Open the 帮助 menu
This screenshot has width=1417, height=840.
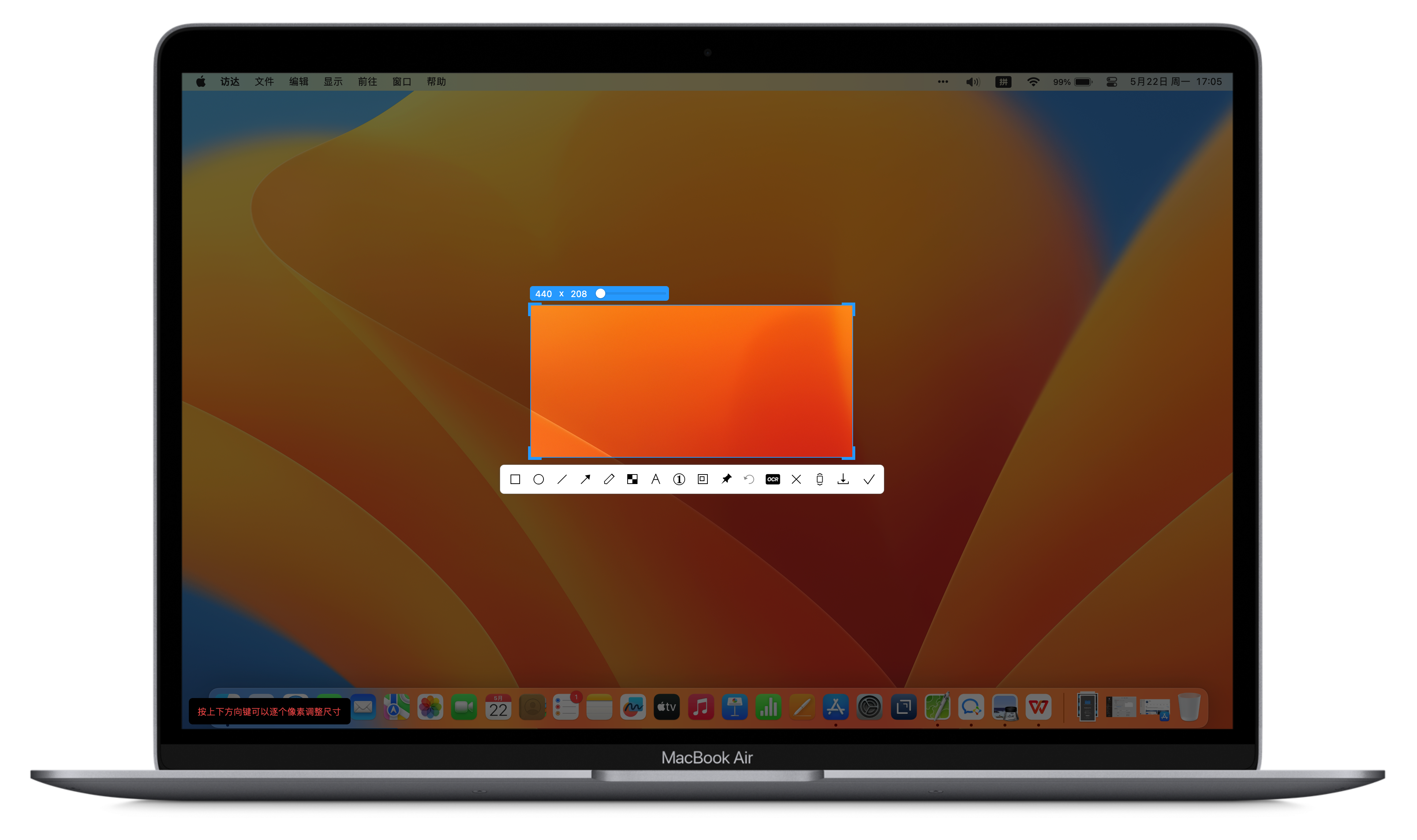437,82
